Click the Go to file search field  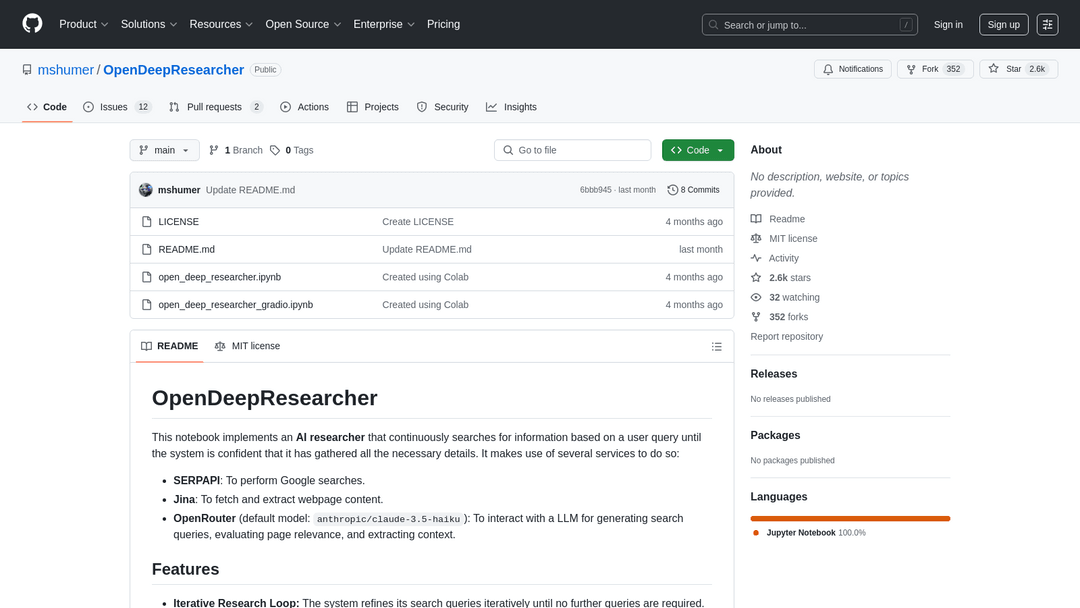pyautogui.click(x=572, y=150)
